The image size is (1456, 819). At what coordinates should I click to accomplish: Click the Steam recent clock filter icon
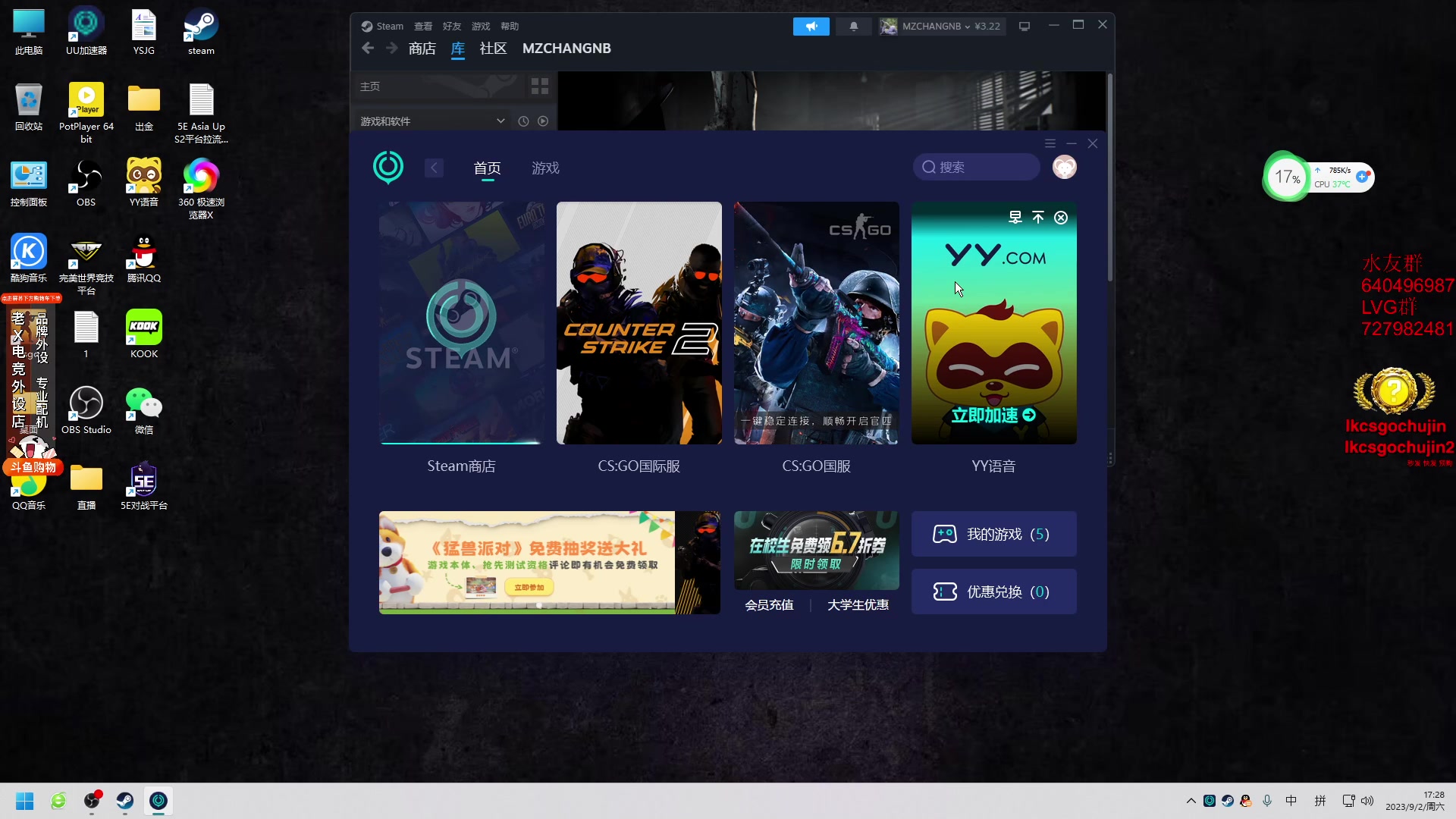coord(523,121)
